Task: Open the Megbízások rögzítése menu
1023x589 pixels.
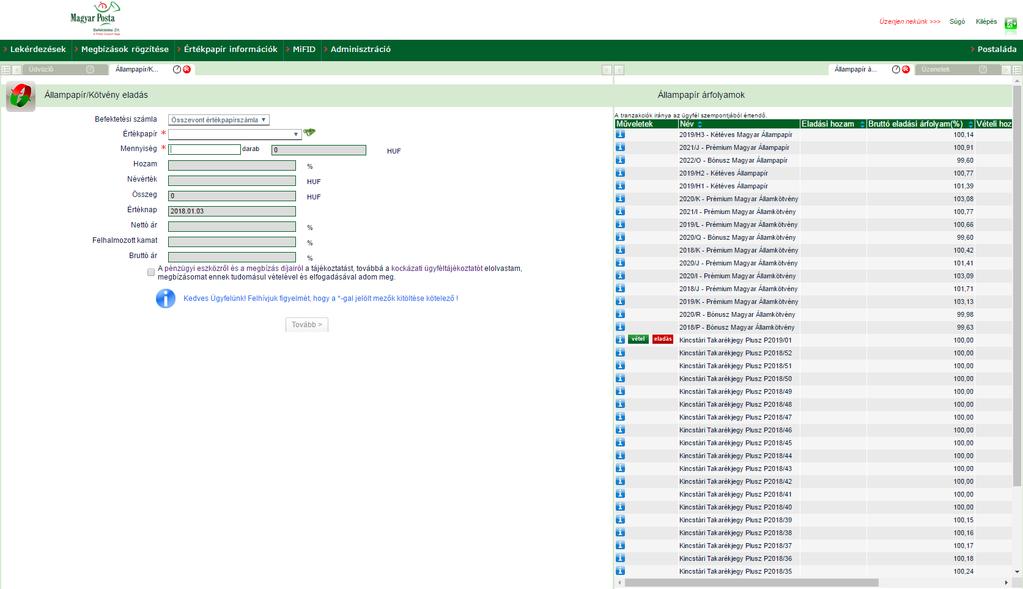Action: coord(125,49)
